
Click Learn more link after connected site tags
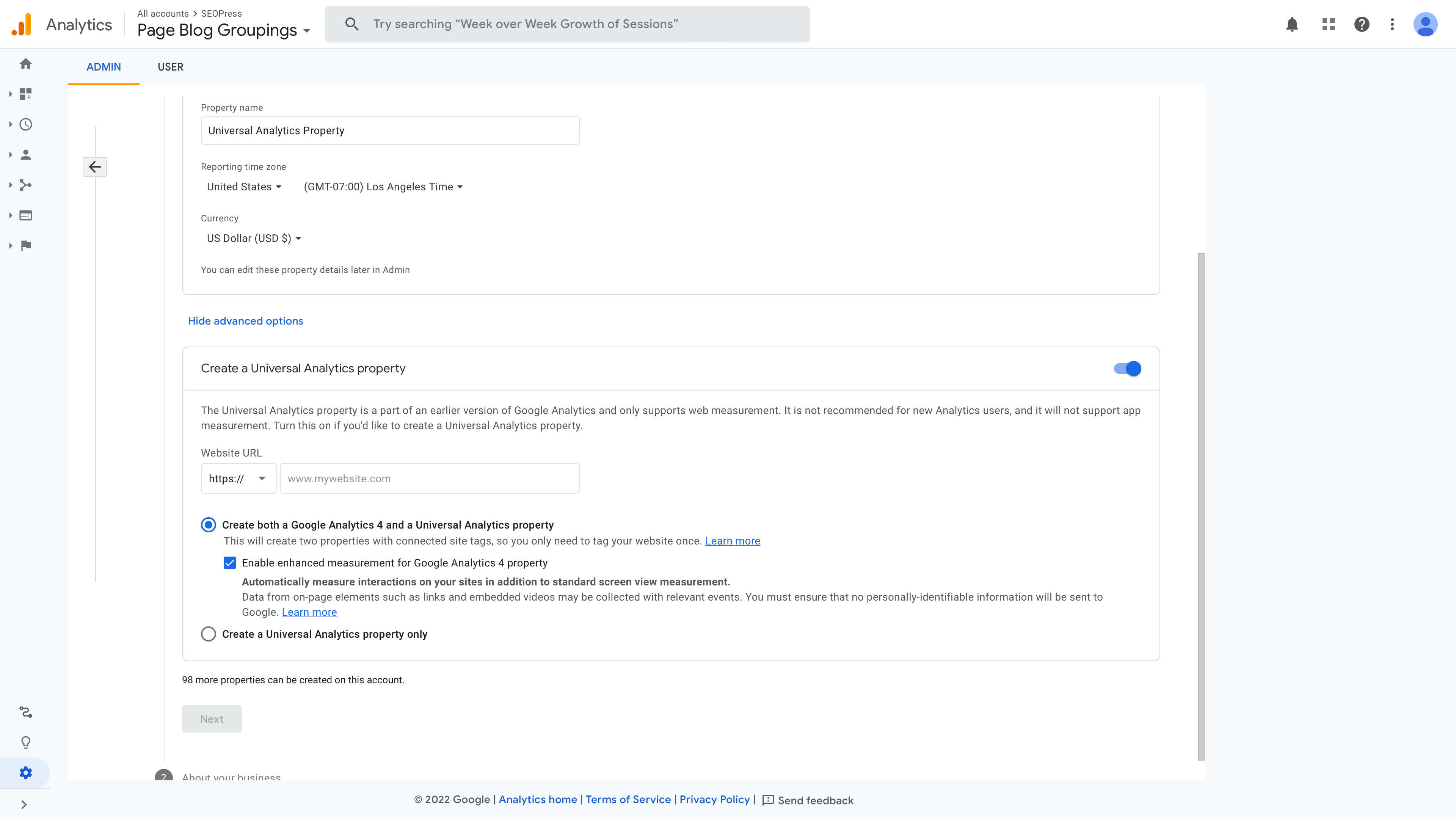point(732,541)
